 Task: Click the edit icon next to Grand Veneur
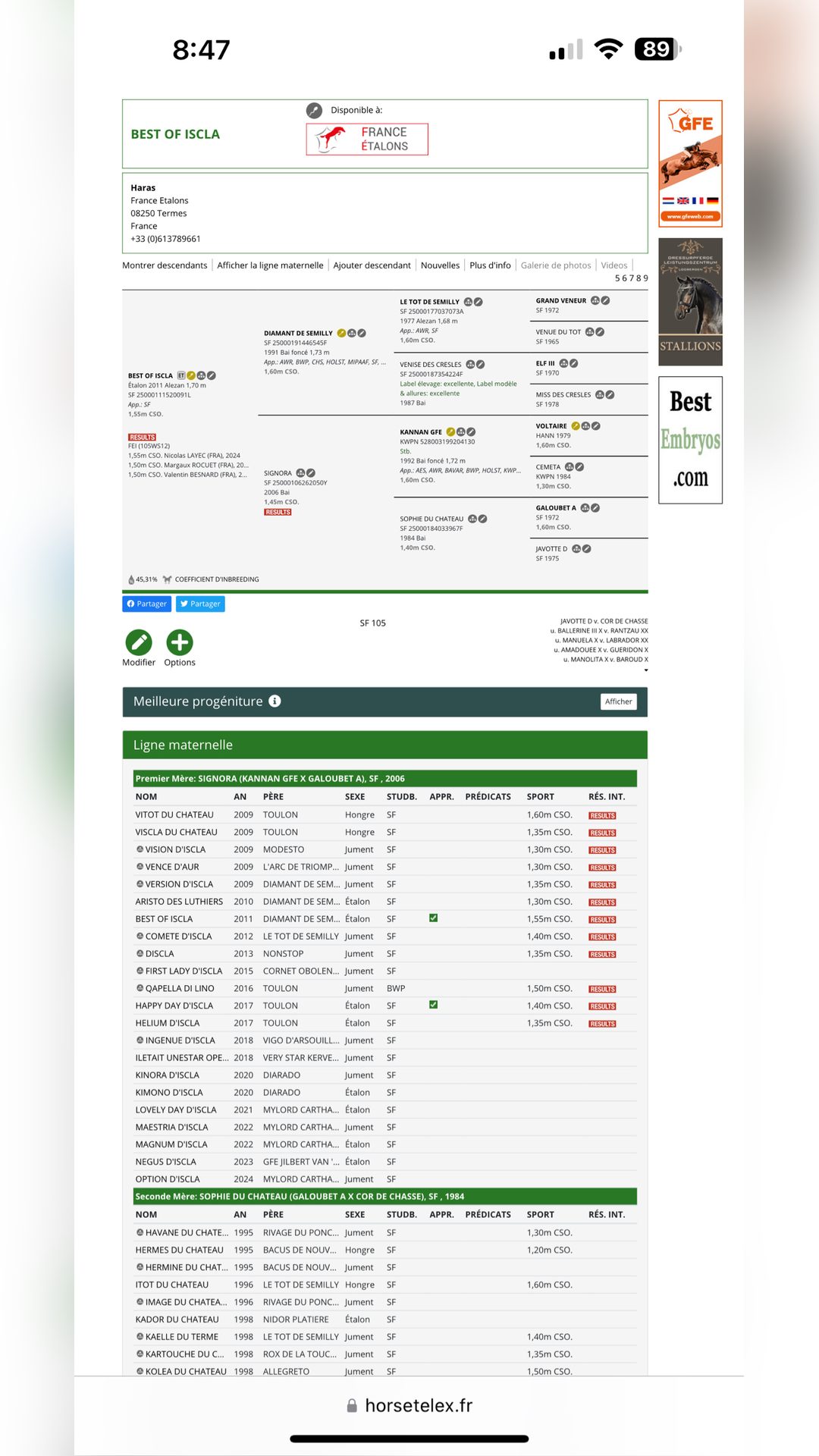click(605, 300)
